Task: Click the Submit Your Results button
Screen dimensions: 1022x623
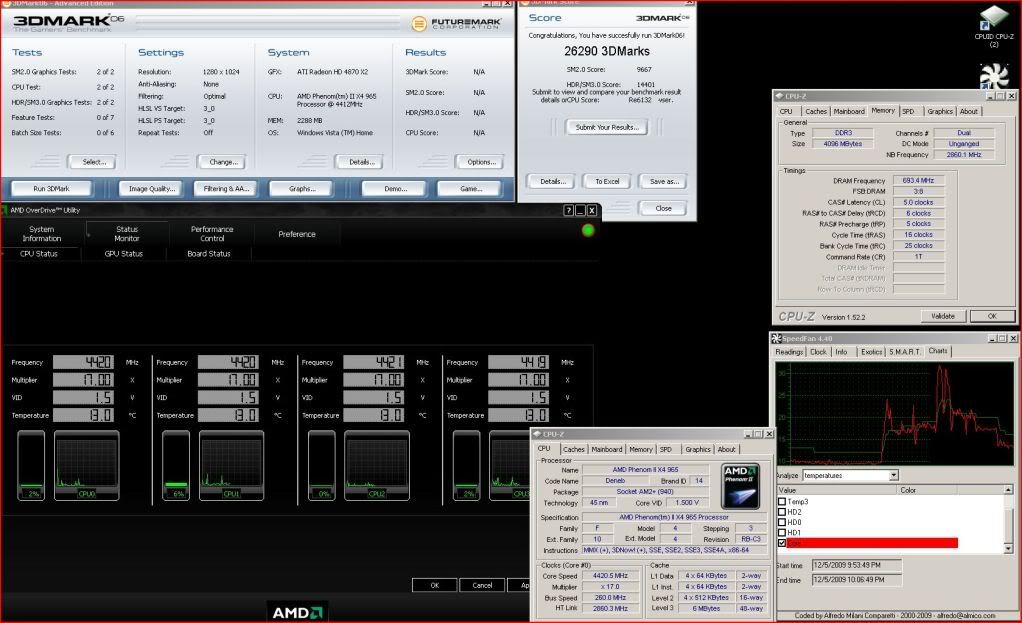Action: click(x=606, y=128)
